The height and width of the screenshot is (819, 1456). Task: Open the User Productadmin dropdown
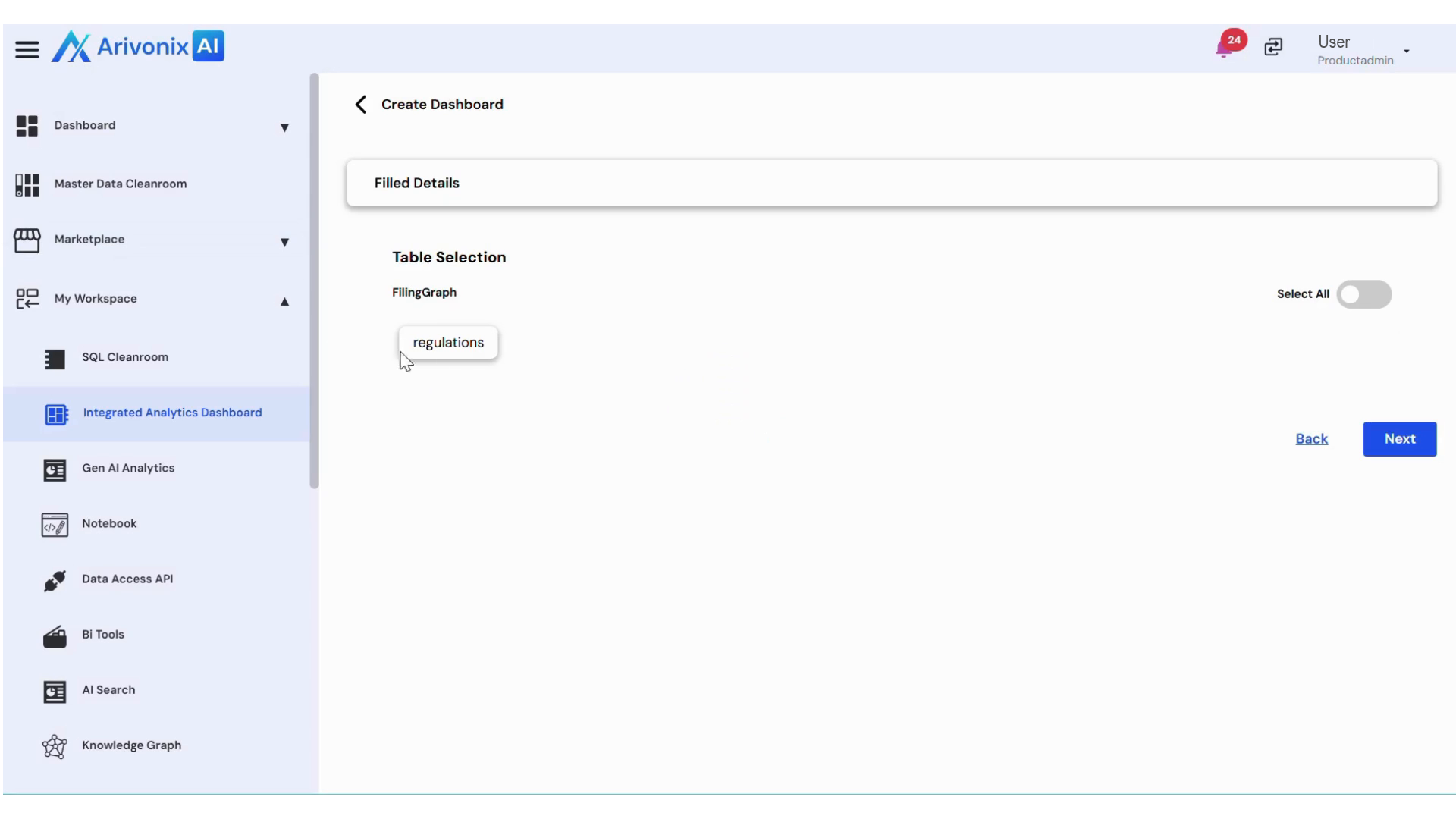1406,52
